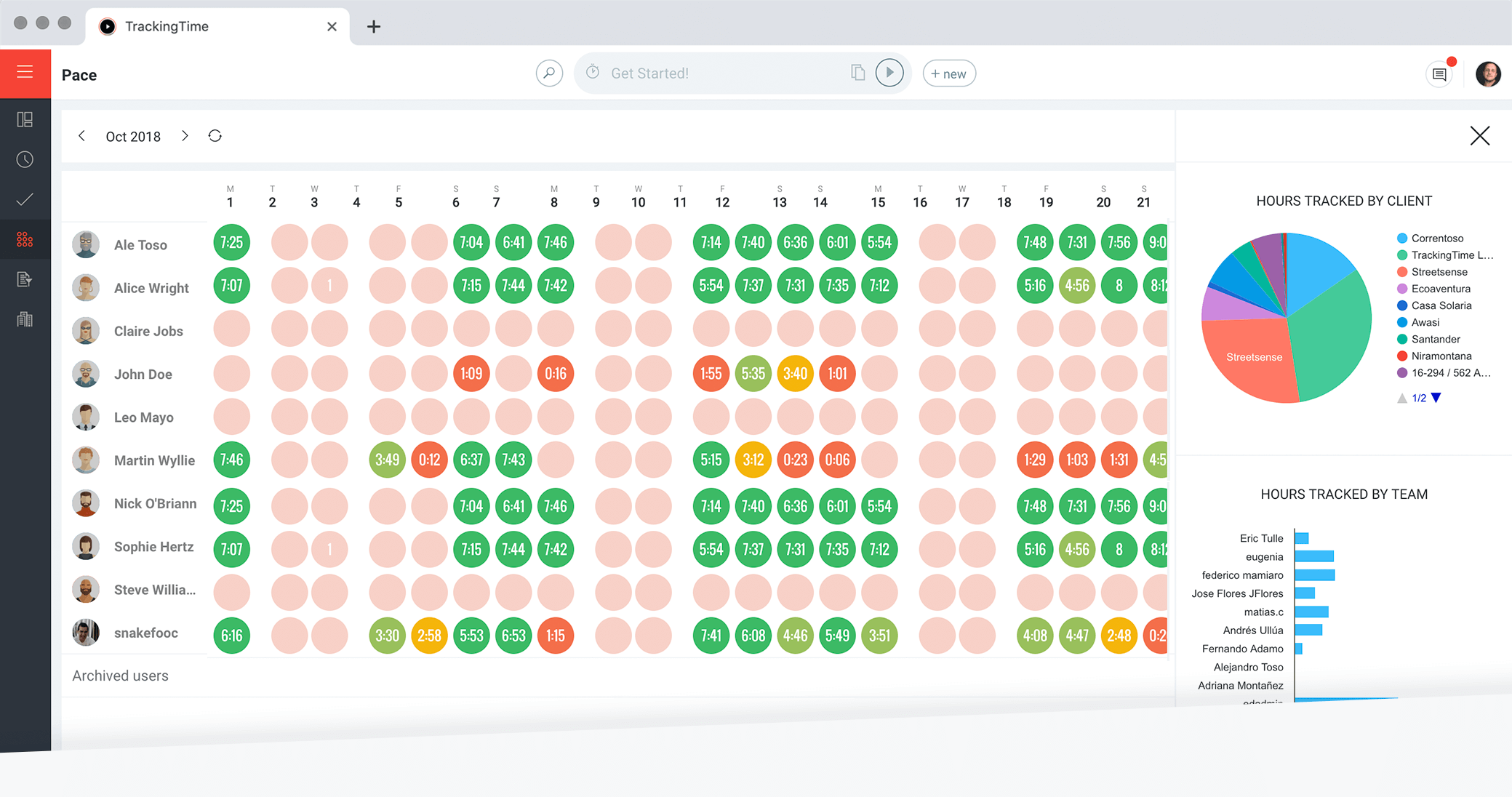The image size is (1512, 797).
Task: Open the hamburger main menu
Action: pyautogui.click(x=25, y=73)
